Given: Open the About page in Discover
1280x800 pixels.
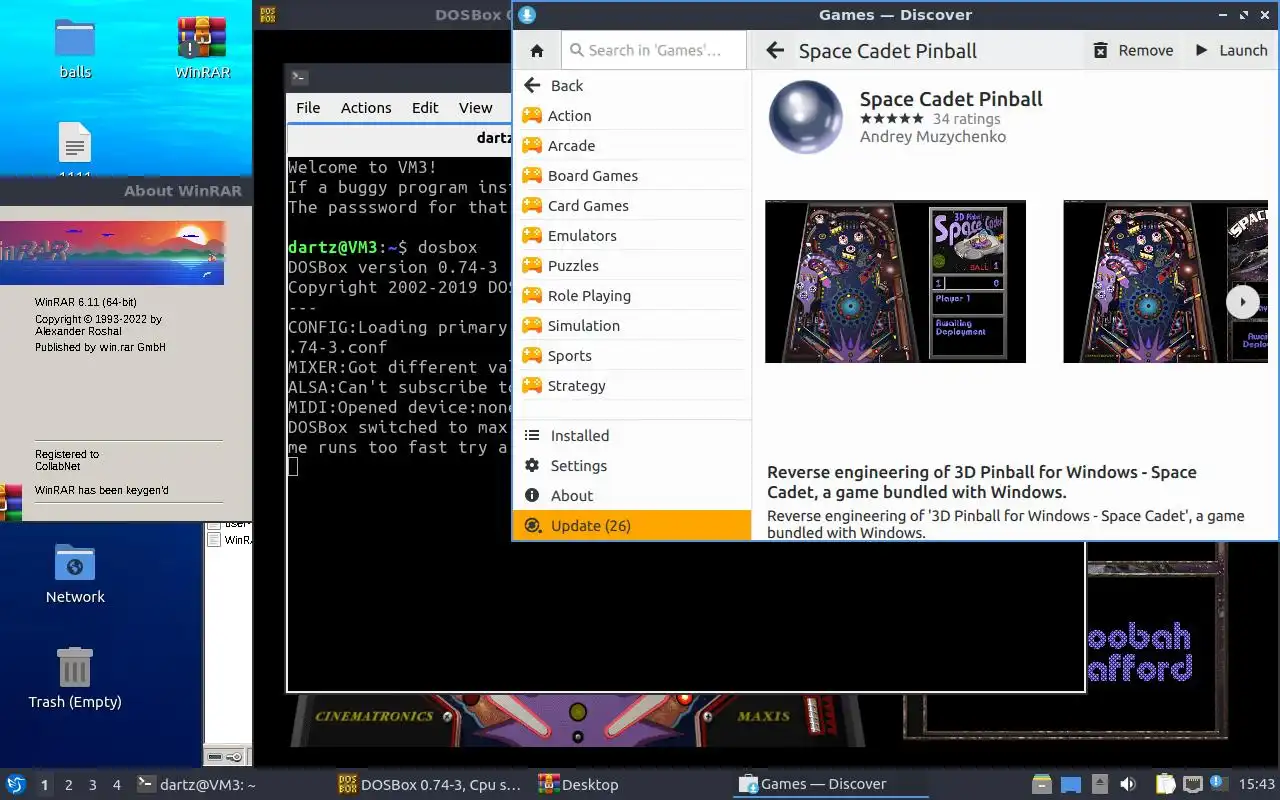Looking at the screenshot, I should tap(631, 496).
